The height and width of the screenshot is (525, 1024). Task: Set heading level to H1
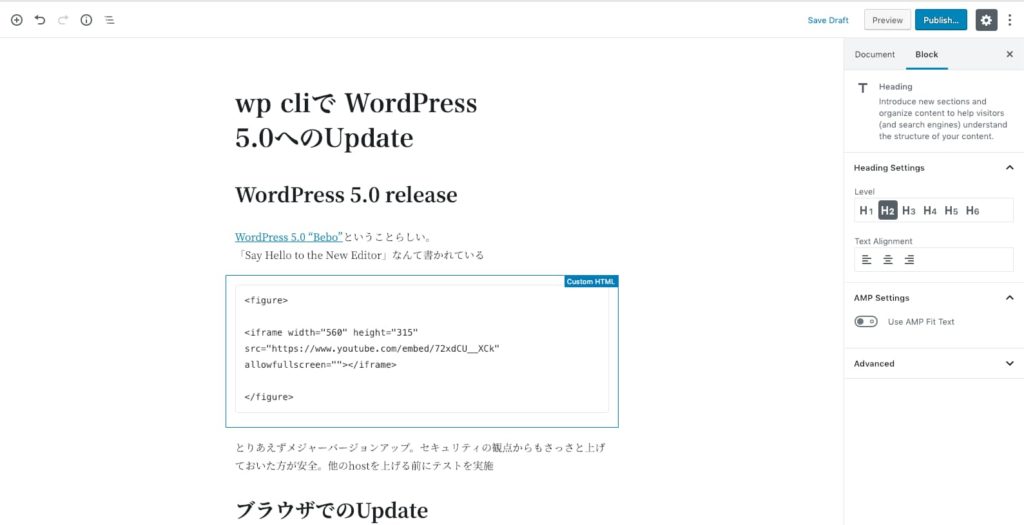[866, 210]
